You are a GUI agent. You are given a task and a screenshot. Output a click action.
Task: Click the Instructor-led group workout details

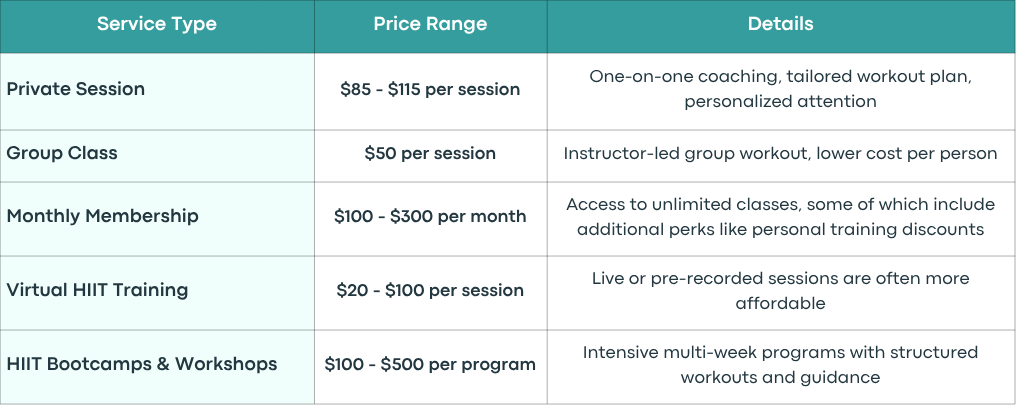780,154
